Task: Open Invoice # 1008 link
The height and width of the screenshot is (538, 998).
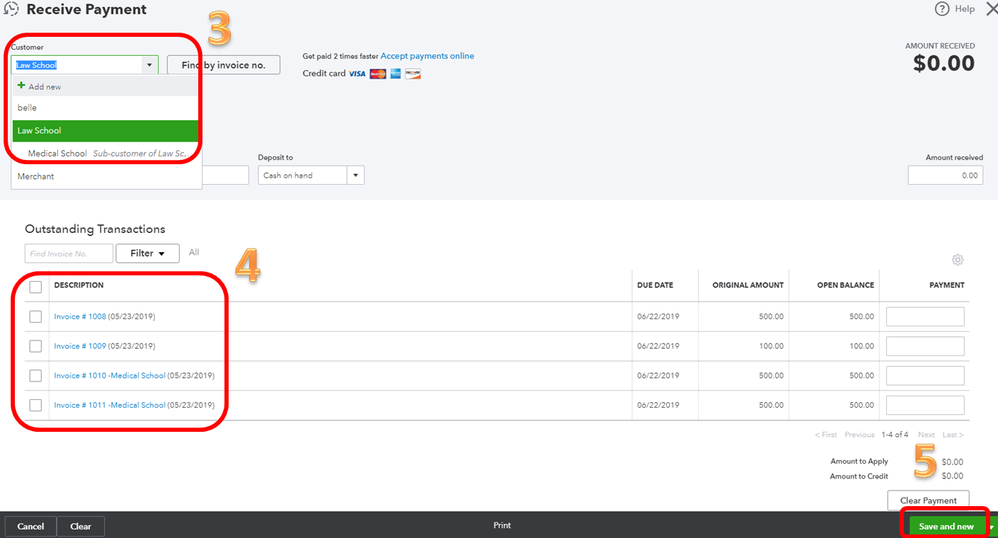Action: (80, 316)
